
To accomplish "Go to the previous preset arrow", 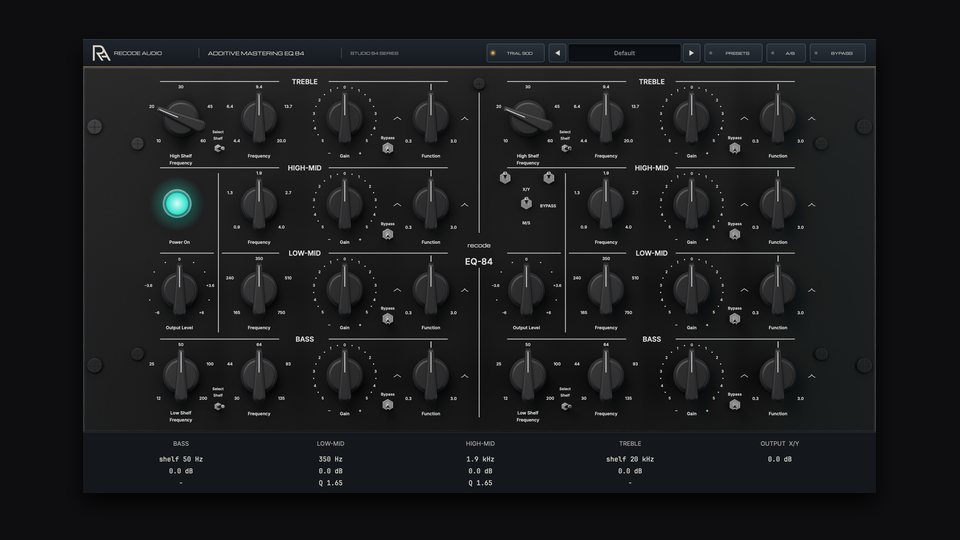I will pos(557,53).
